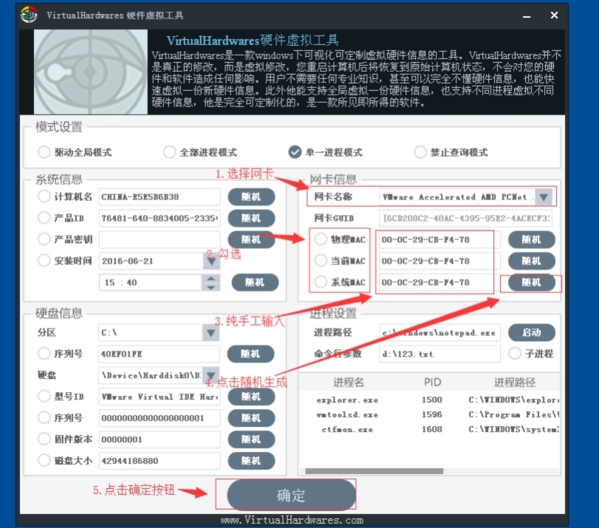Randomize the 固件版本 value
This screenshot has width=599, height=528.
click(251, 439)
